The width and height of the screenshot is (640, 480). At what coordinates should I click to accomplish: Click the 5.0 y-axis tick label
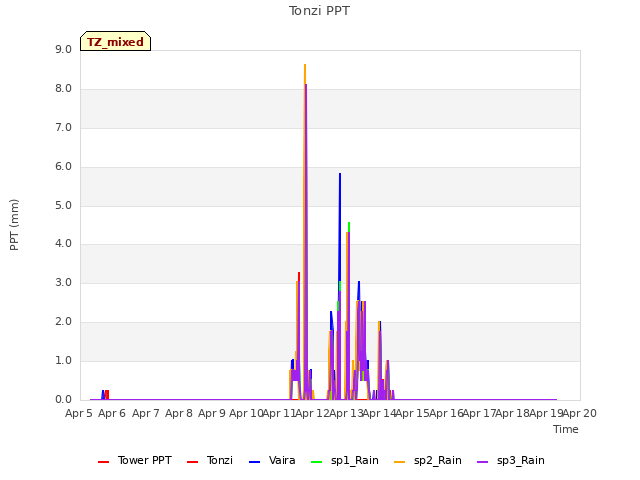[63, 205]
